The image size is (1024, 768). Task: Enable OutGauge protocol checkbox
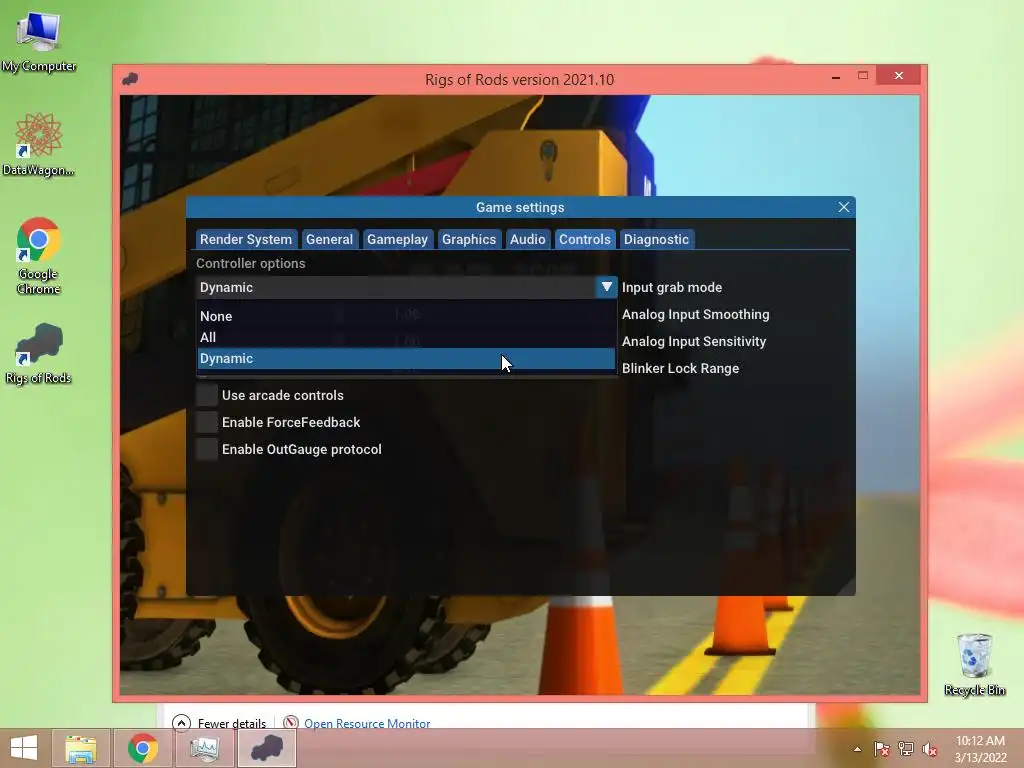tap(207, 449)
